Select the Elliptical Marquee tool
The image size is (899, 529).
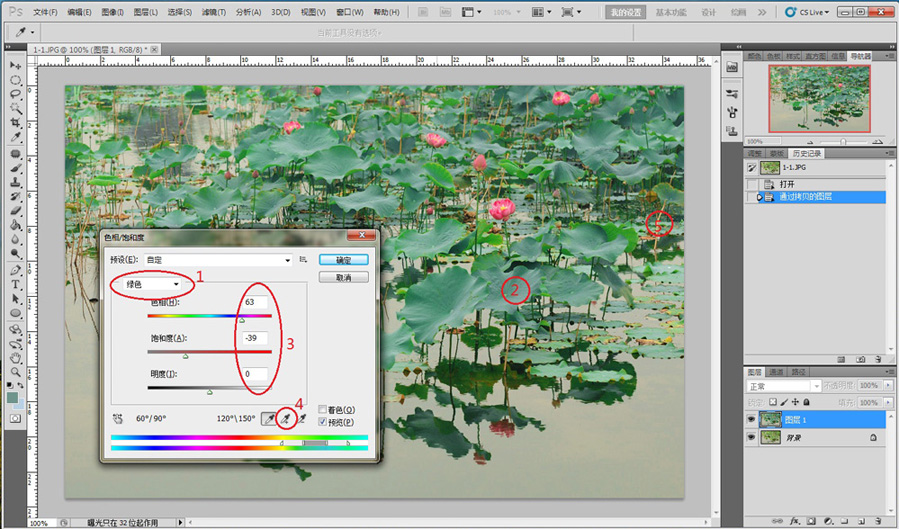[15, 80]
